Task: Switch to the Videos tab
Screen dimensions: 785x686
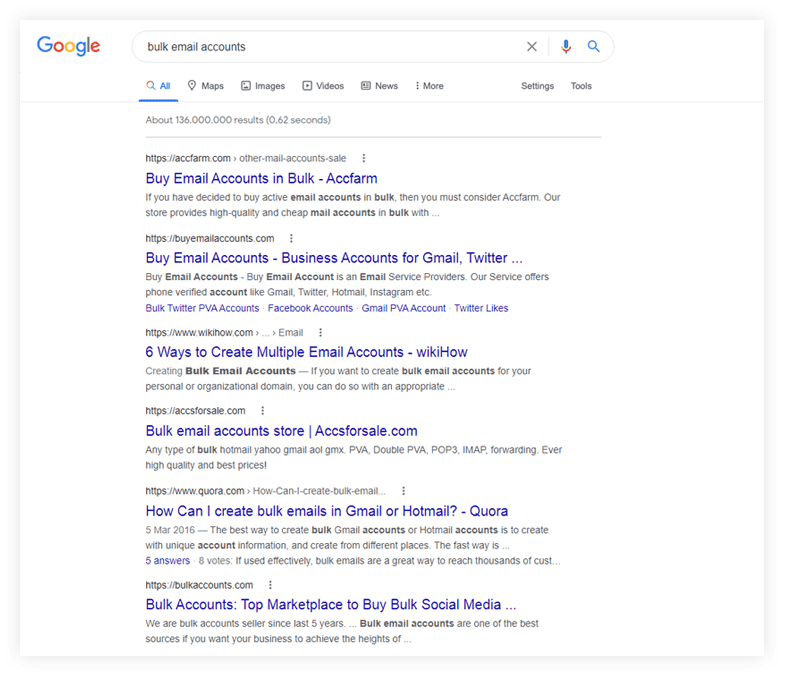Action: click(x=323, y=86)
